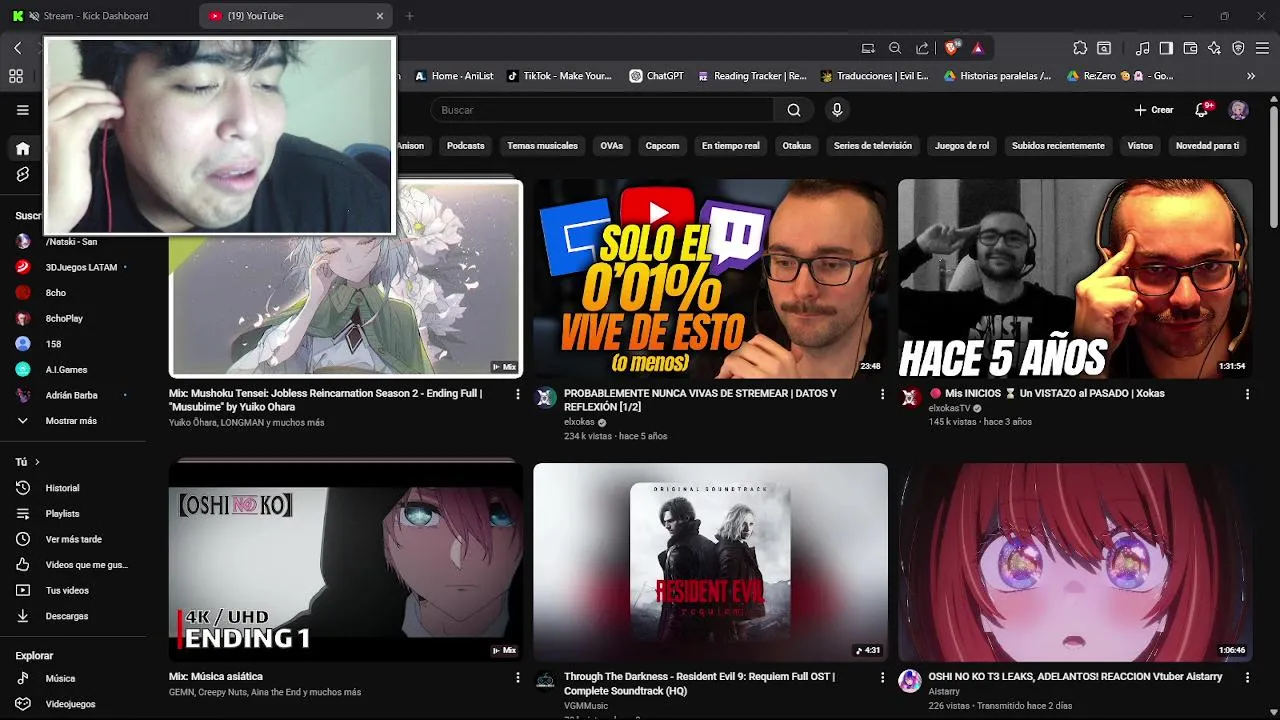This screenshot has height=720, width=1280.
Task: Open Playlists in the sidebar
Action: [x=72, y=513]
